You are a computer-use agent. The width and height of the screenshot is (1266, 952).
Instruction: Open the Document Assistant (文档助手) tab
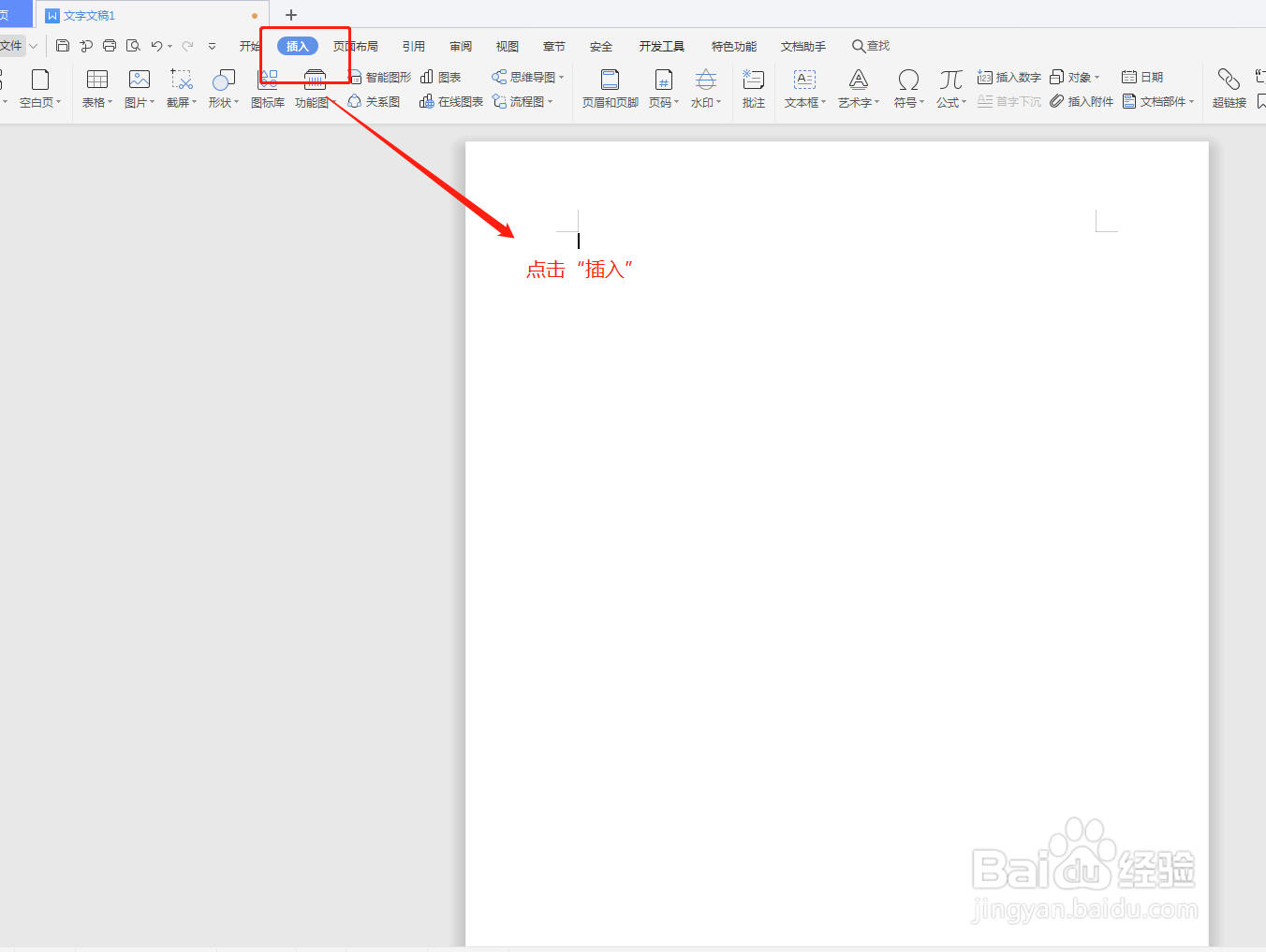(803, 46)
